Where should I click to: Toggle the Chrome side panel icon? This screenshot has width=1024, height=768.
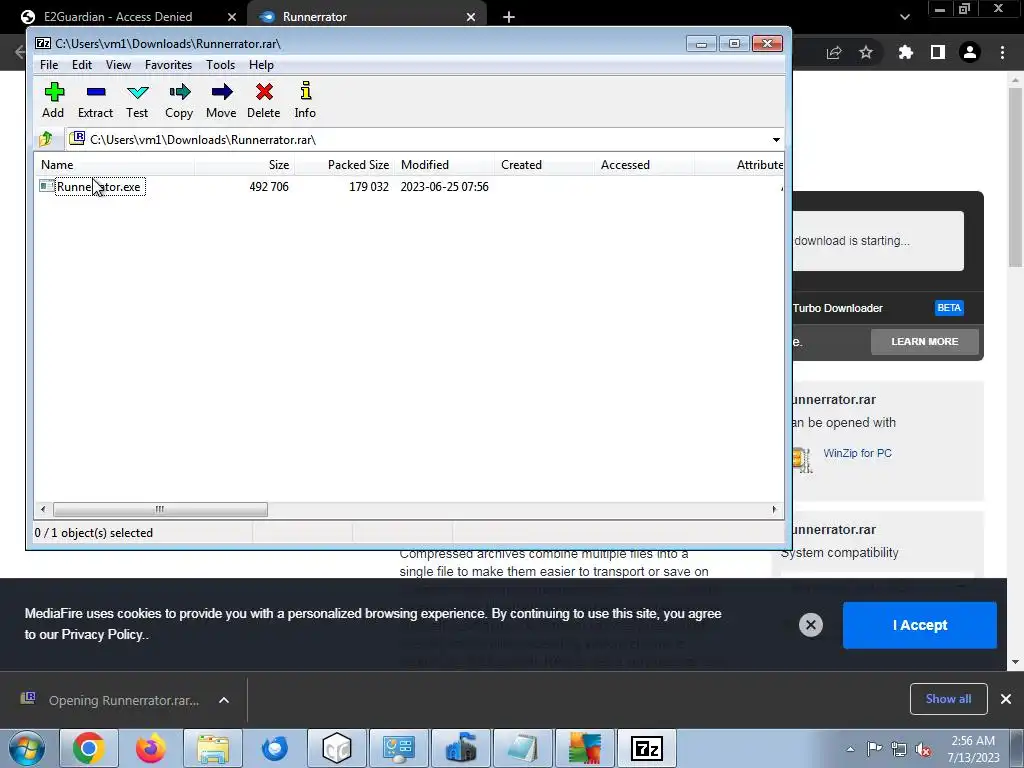tap(938, 52)
